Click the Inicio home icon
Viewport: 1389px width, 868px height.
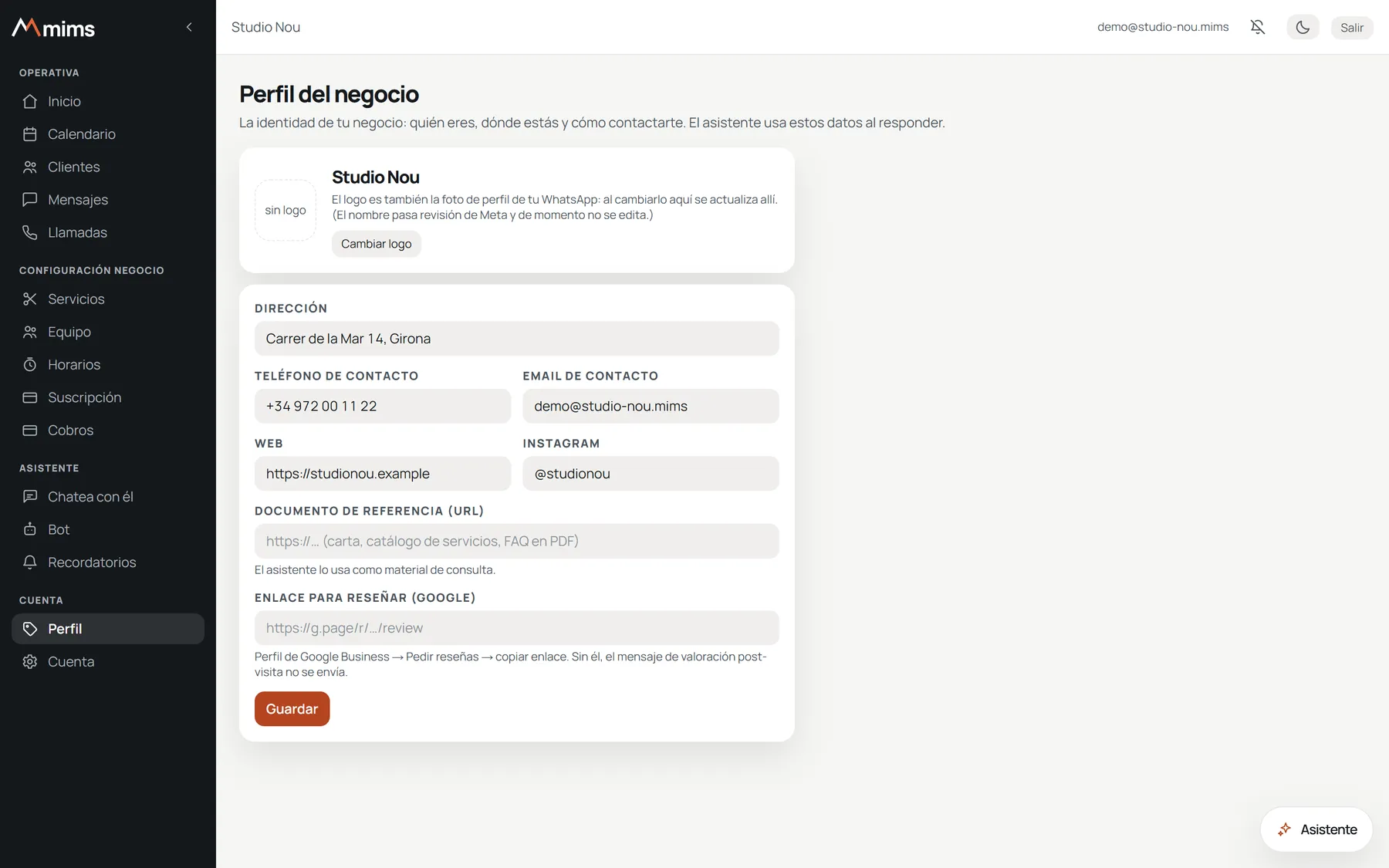[x=30, y=101]
